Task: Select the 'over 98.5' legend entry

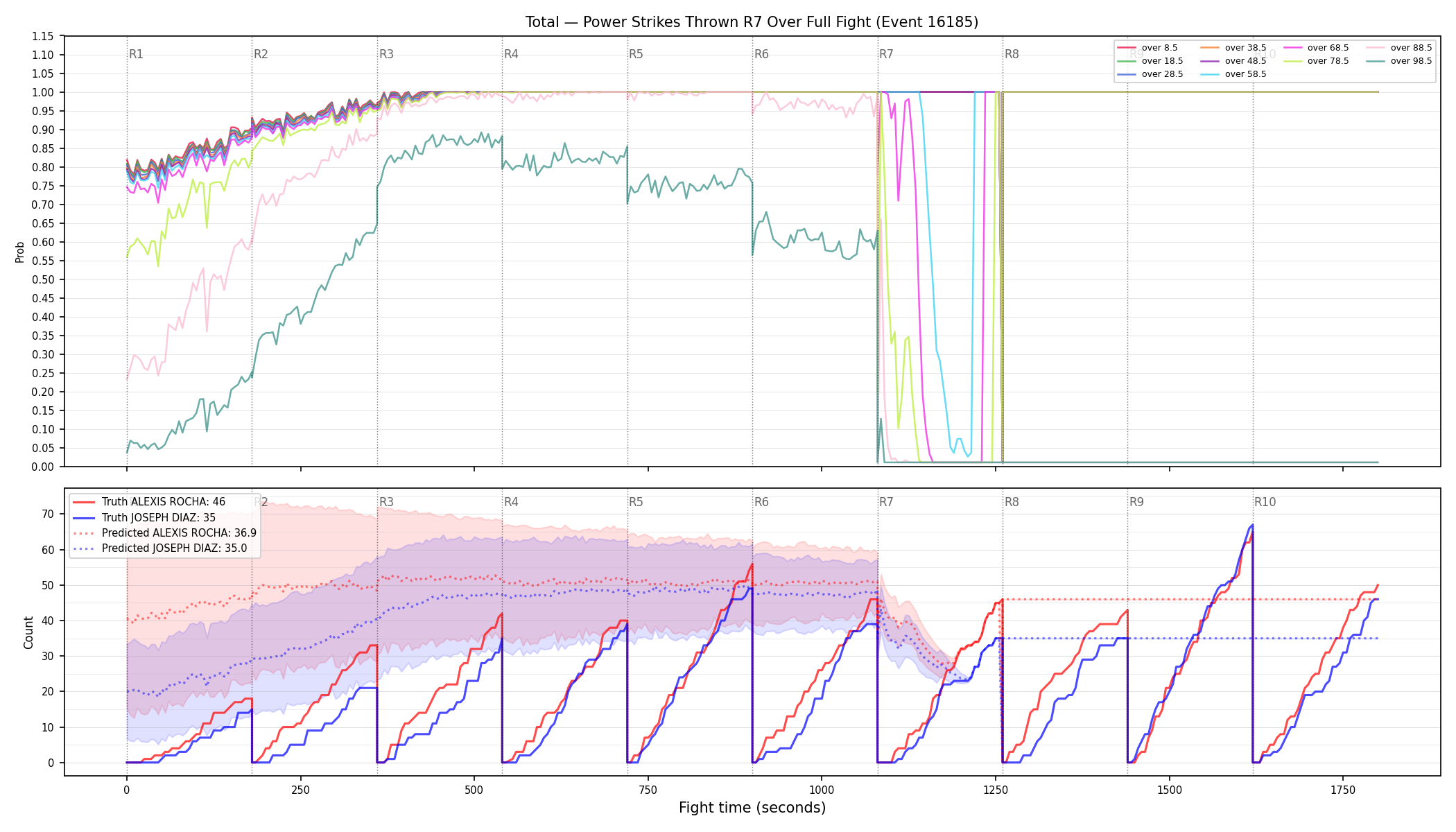Action: tap(1399, 61)
